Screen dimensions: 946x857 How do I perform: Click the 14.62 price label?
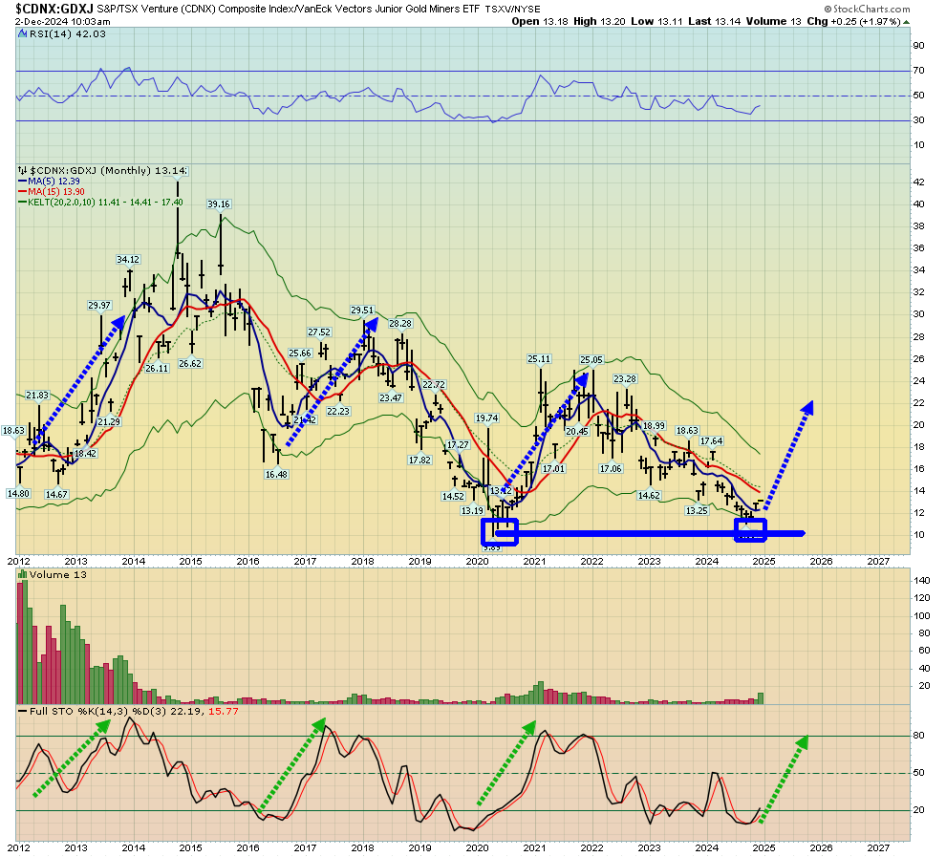click(x=649, y=495)
